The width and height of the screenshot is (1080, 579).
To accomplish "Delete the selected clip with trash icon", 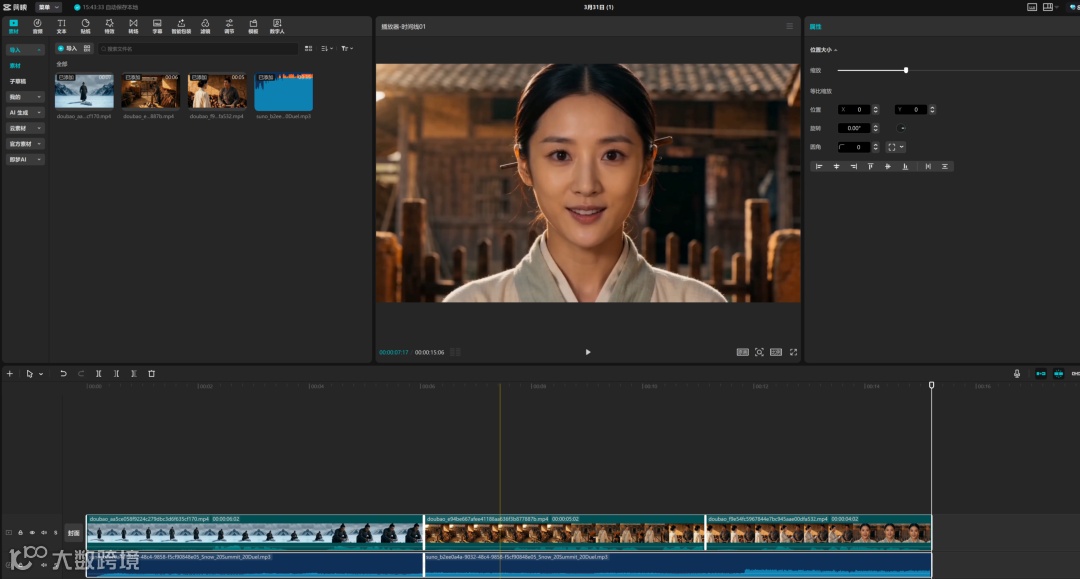I will (x=151, y=373).
